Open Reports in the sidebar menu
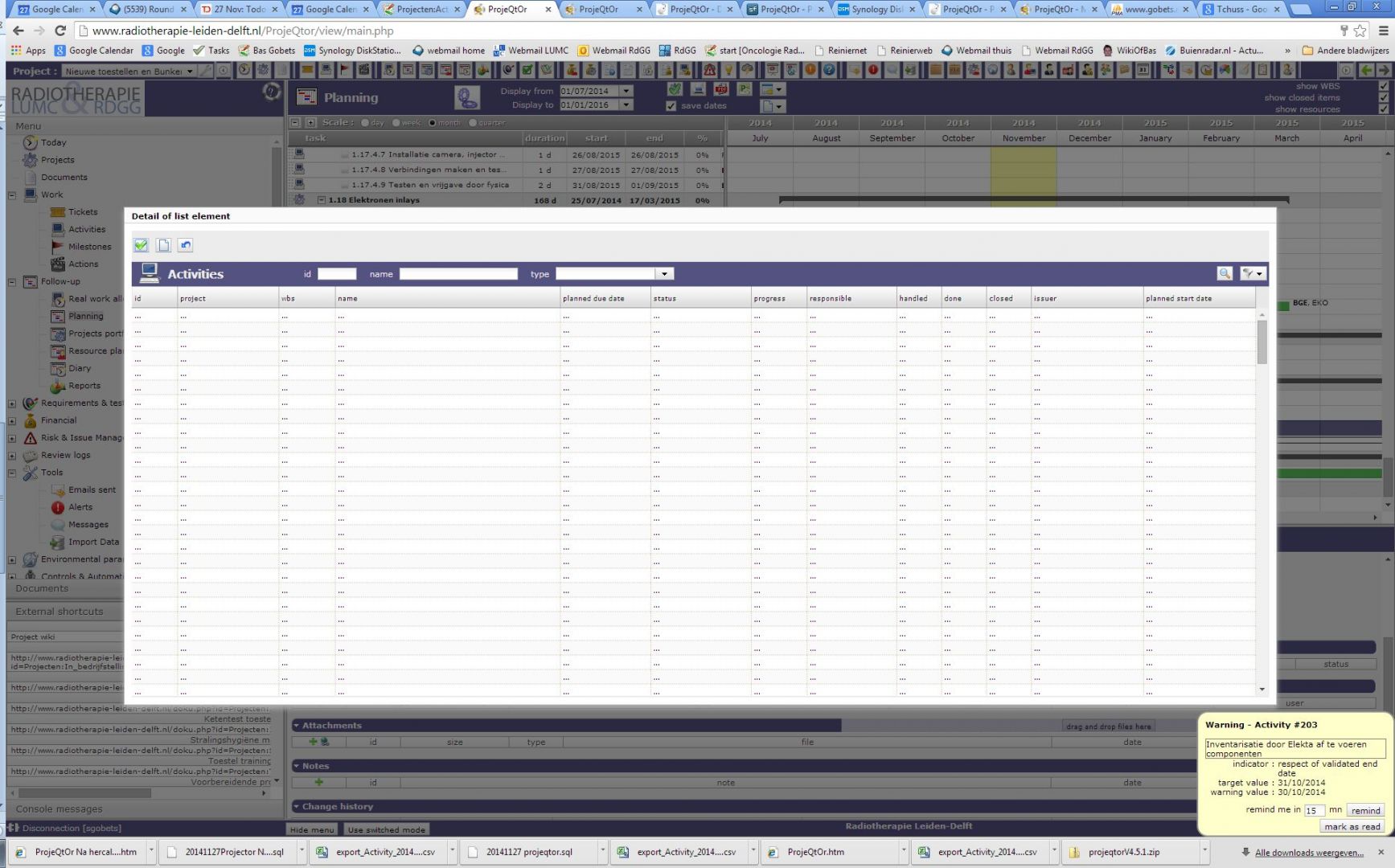1395x868 pixels. 84,386
